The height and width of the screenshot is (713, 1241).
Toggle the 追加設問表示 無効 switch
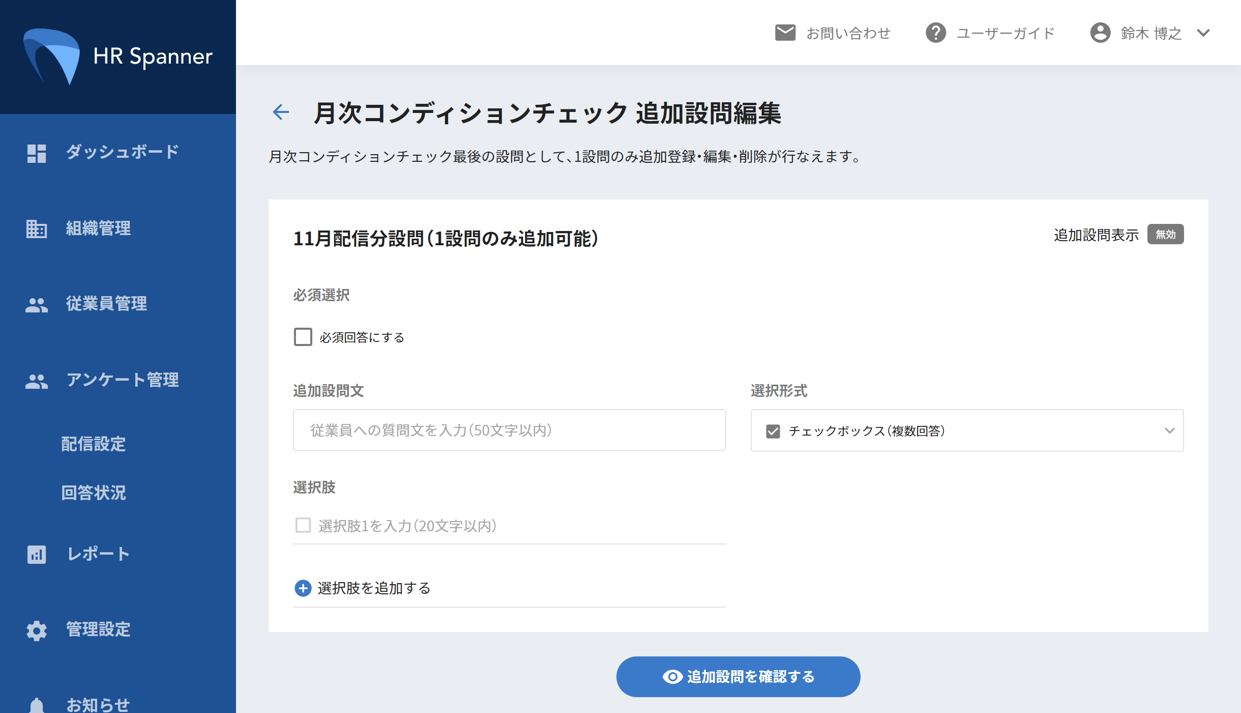click(x=1165, y=235)
